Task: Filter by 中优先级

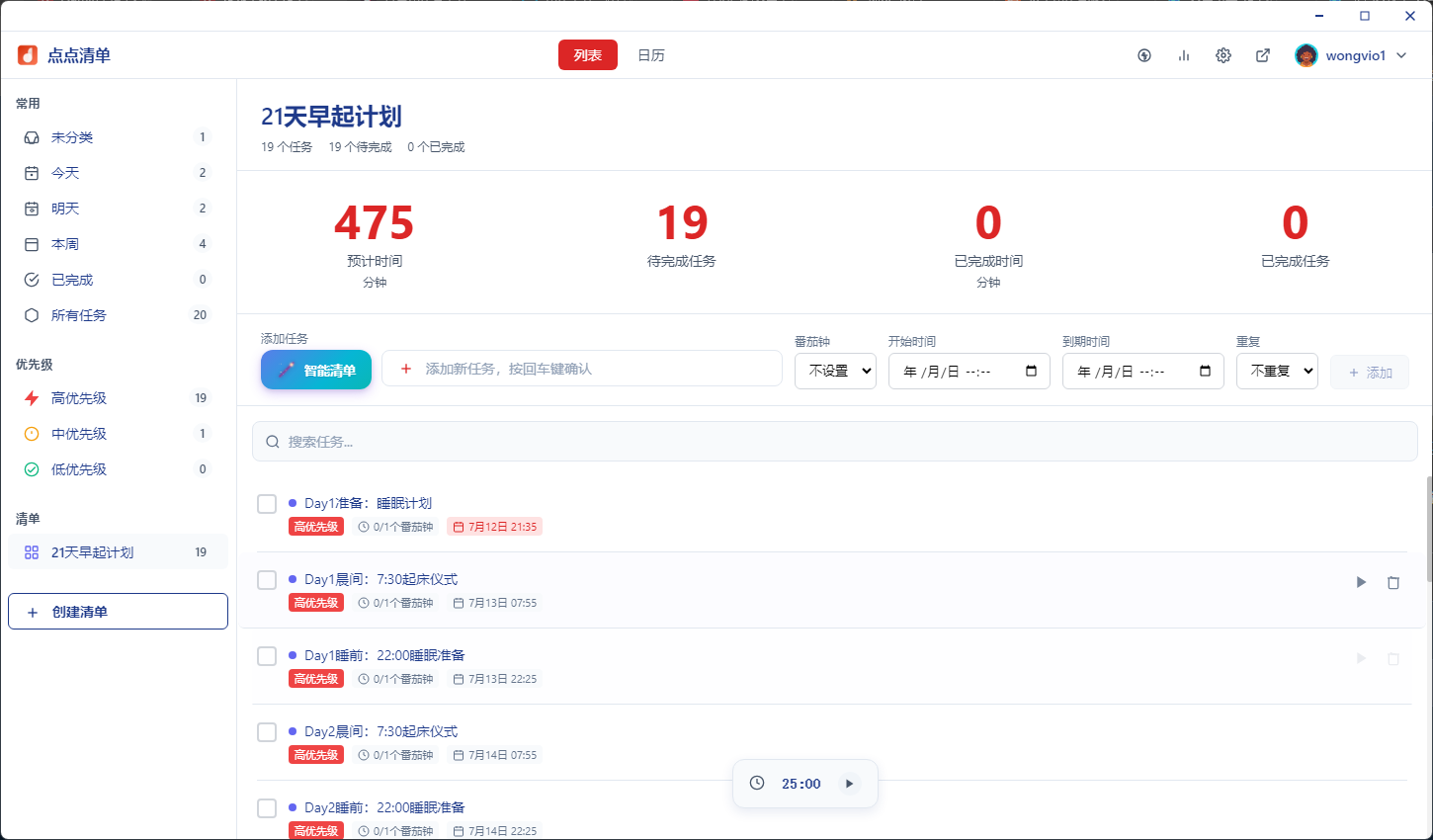Action: click(118, 434)
